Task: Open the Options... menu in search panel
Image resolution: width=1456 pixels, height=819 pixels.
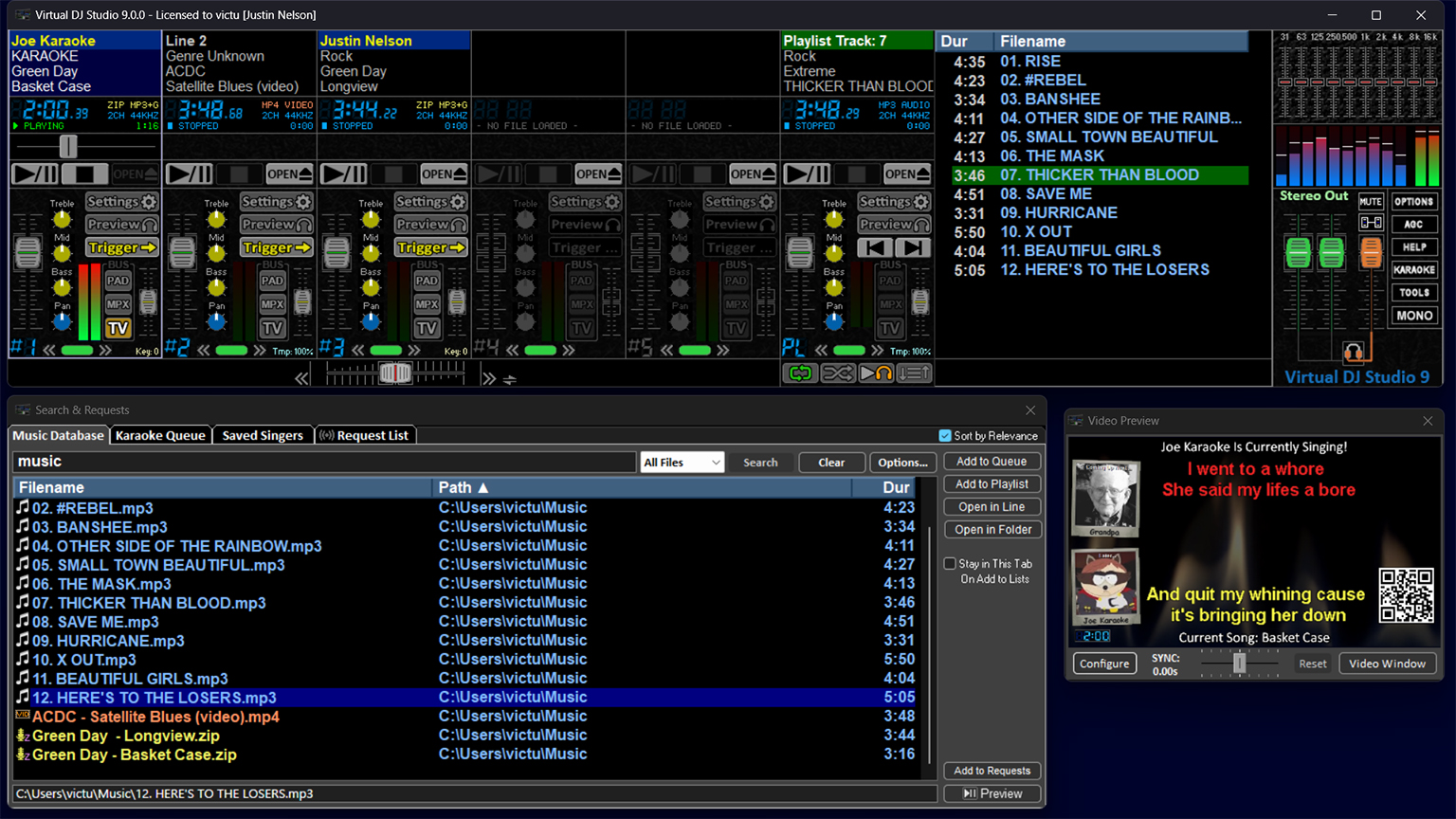Action: (x=902, y=463)
